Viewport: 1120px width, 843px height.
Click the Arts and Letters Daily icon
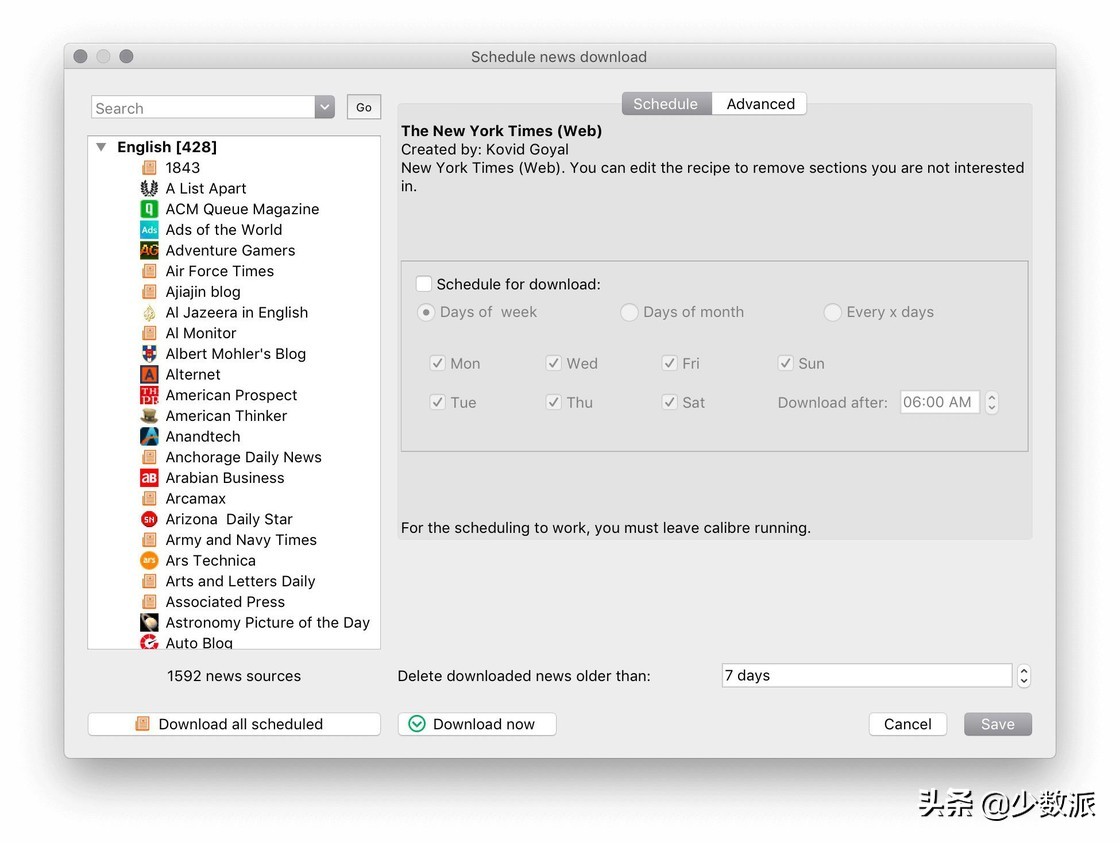(x=149, y=582)
